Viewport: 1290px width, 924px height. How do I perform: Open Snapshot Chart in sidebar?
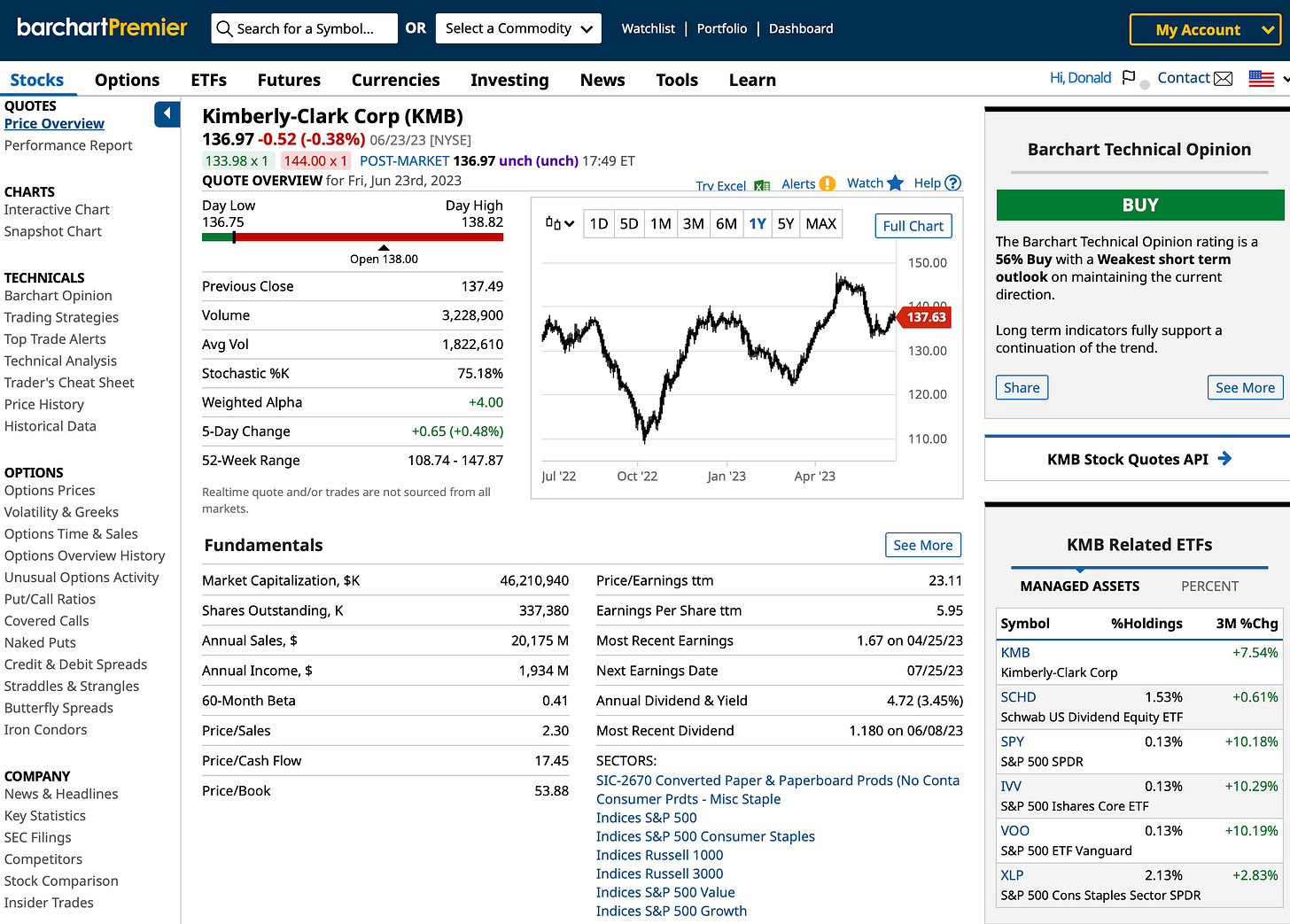pyautogui.click(x=53, y=231)
